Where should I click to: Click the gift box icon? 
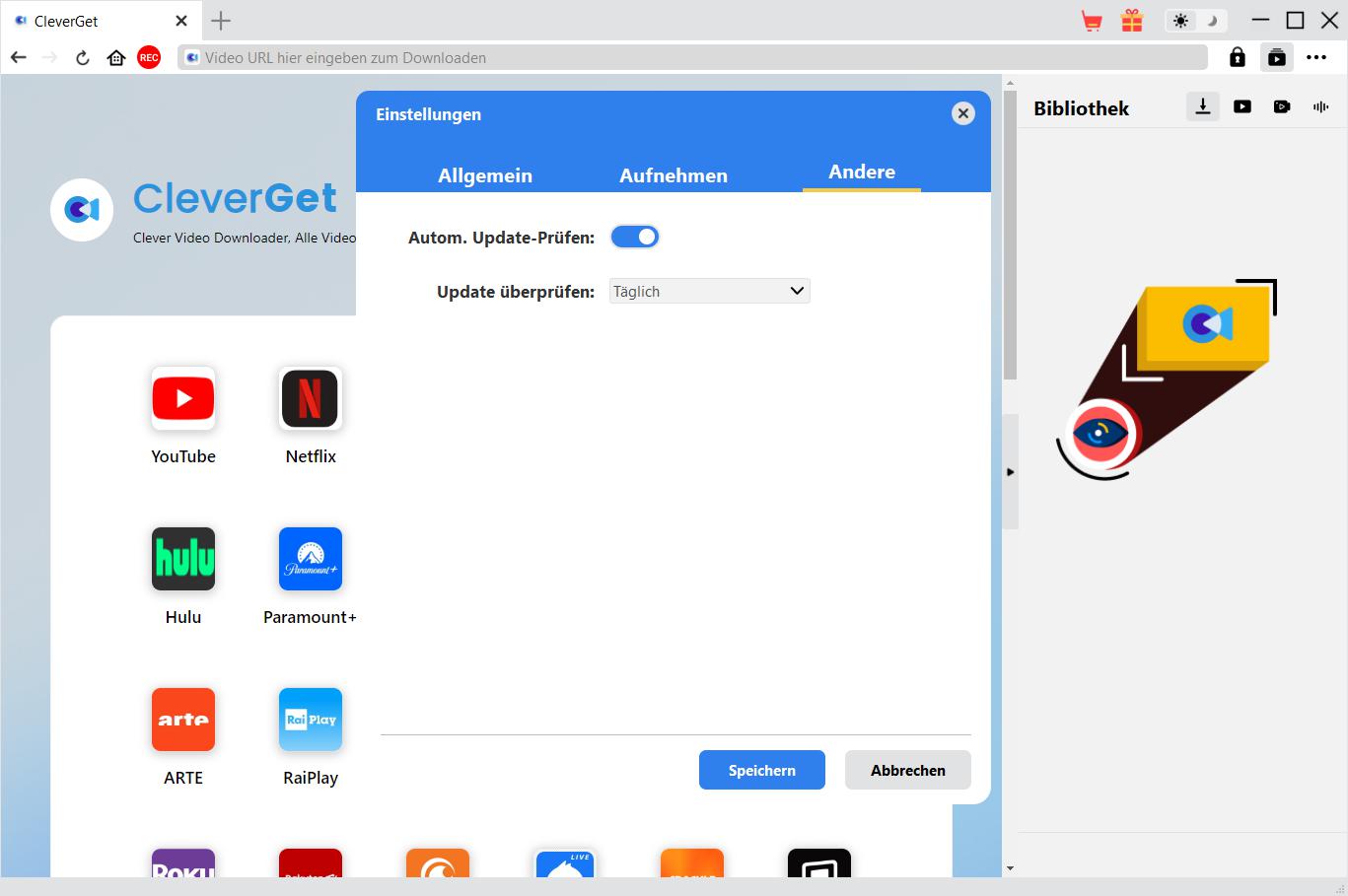coord(1132,21)
